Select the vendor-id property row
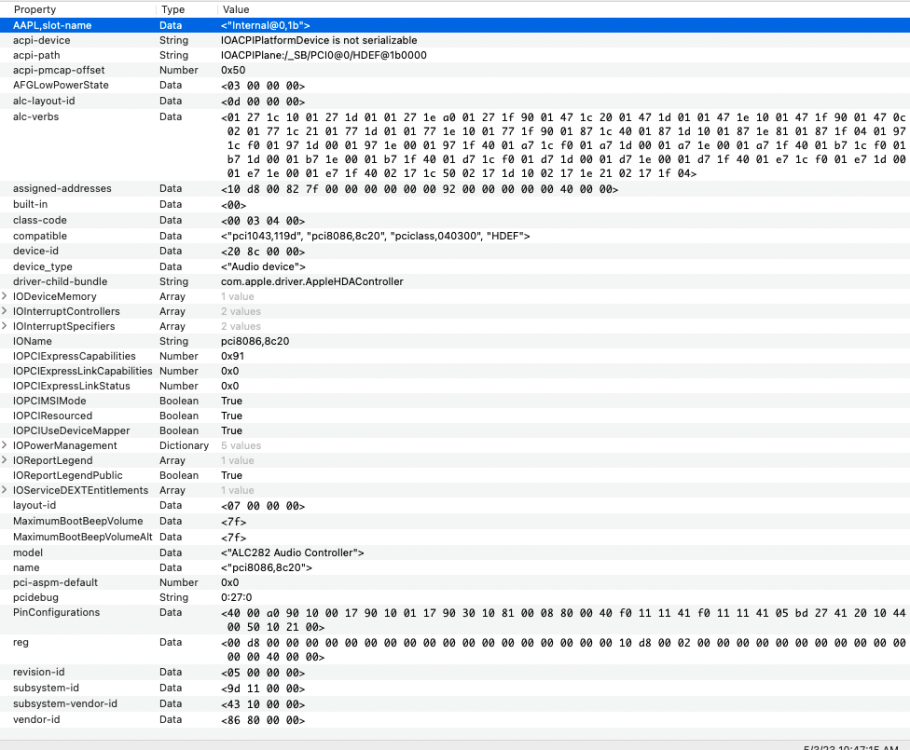 455,720
